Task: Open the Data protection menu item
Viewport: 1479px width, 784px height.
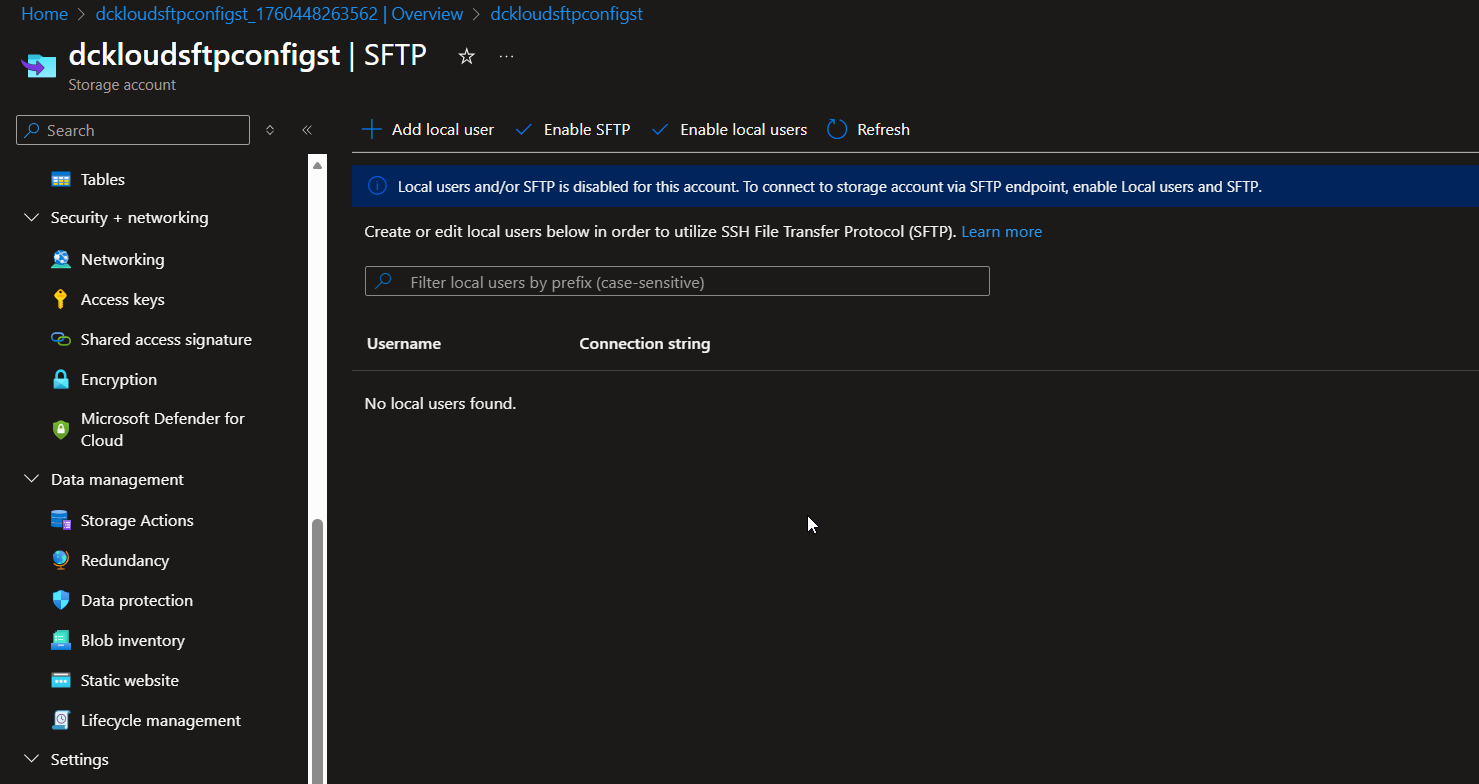Action: click(x=136, y=601)
